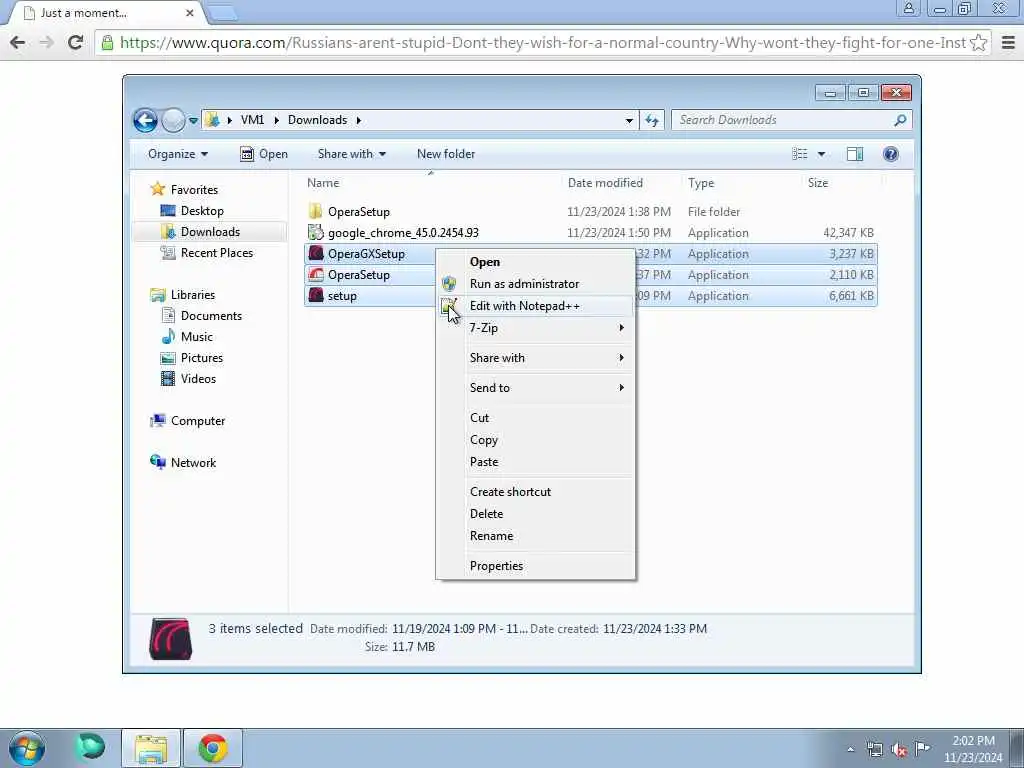Image resolution: width=1024 pixels, height=768 pixels.
Task: Choose Copy from the context menu
Action: coord(535,440)
